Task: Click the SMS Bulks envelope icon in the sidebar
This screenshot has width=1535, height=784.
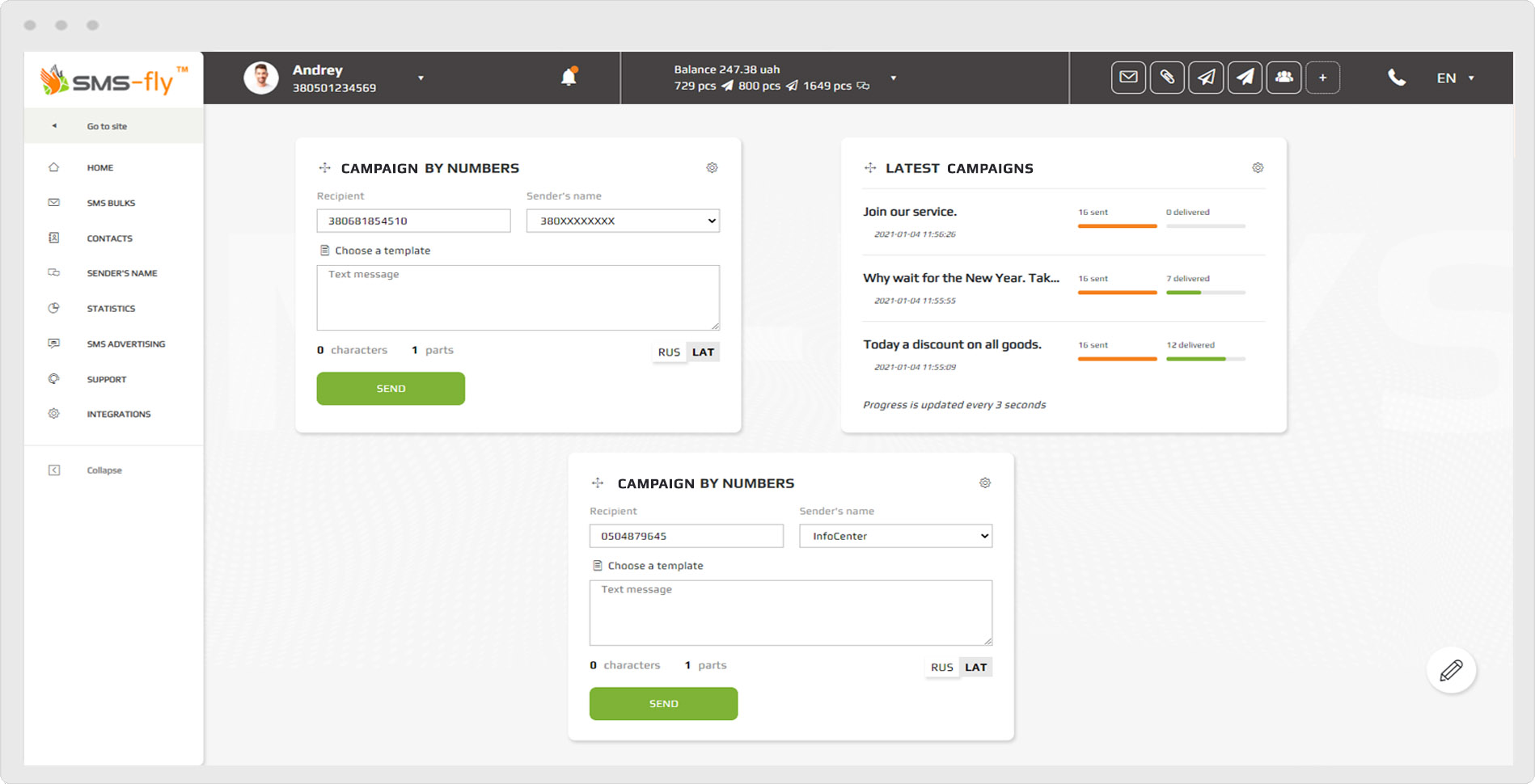Action: pyautogui.click(x=54, y=202)
